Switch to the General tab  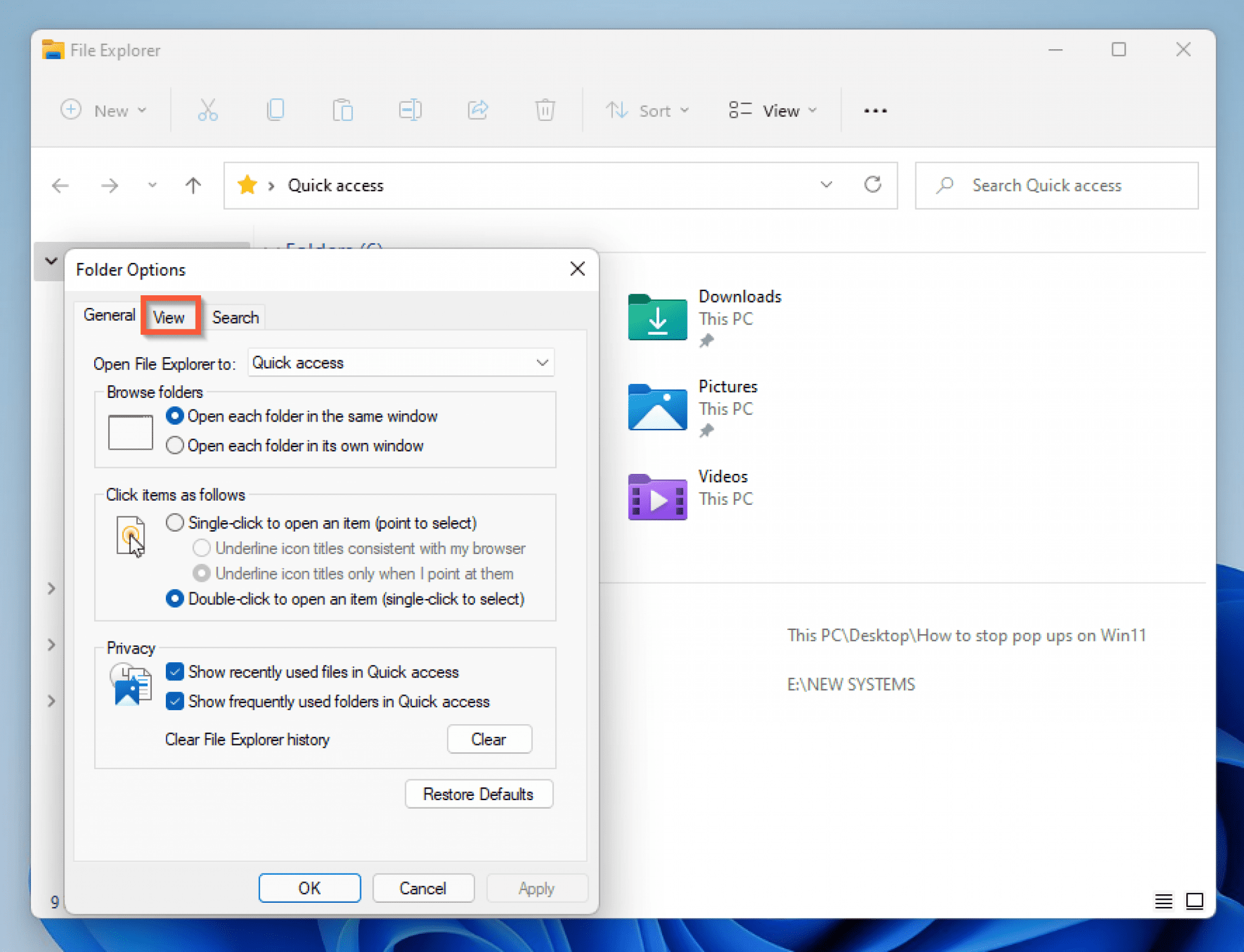(x=109, y=315)
